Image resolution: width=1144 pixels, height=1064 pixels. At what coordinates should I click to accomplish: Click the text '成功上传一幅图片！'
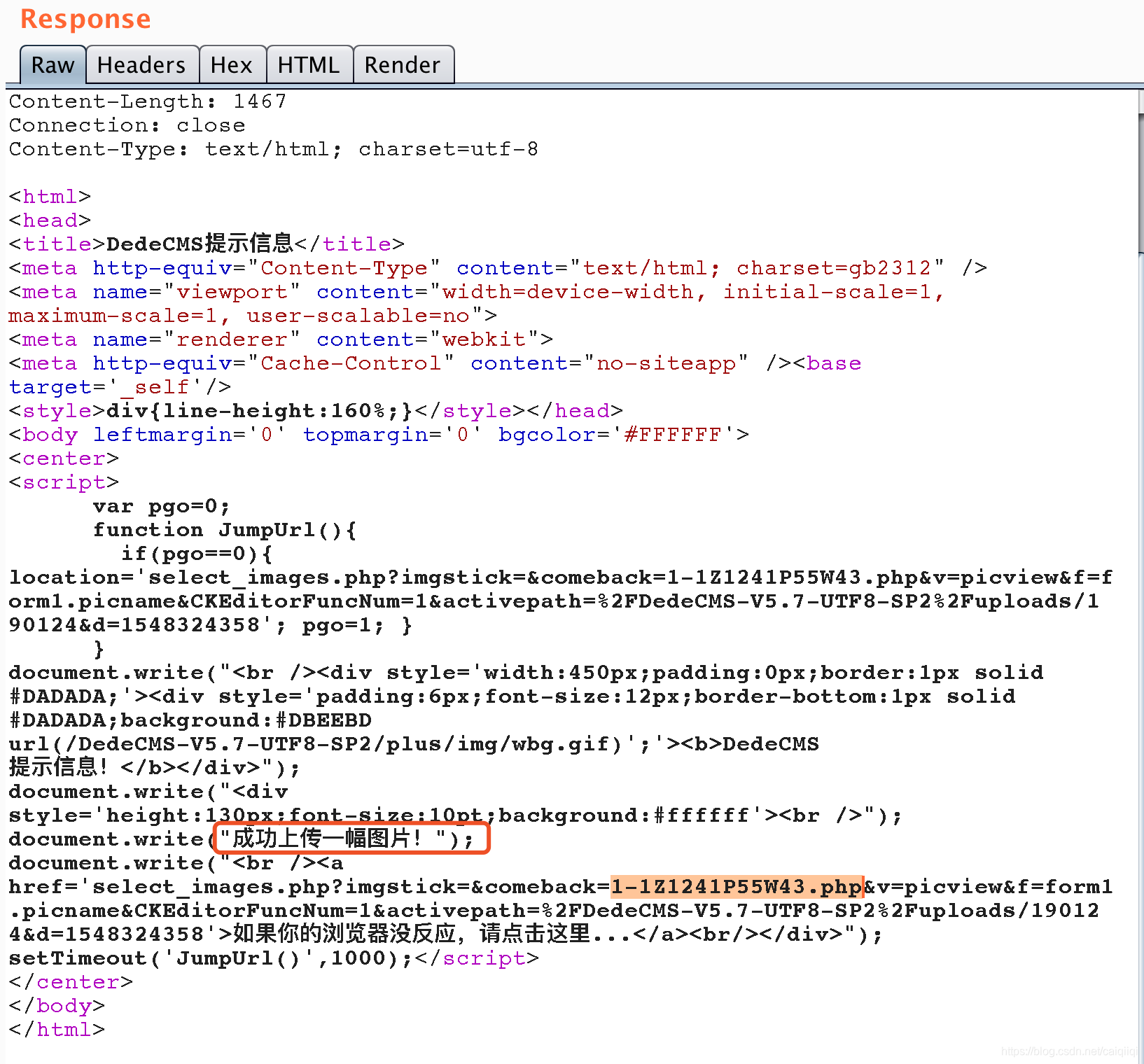pyautogui.click(x=328, y=839)
